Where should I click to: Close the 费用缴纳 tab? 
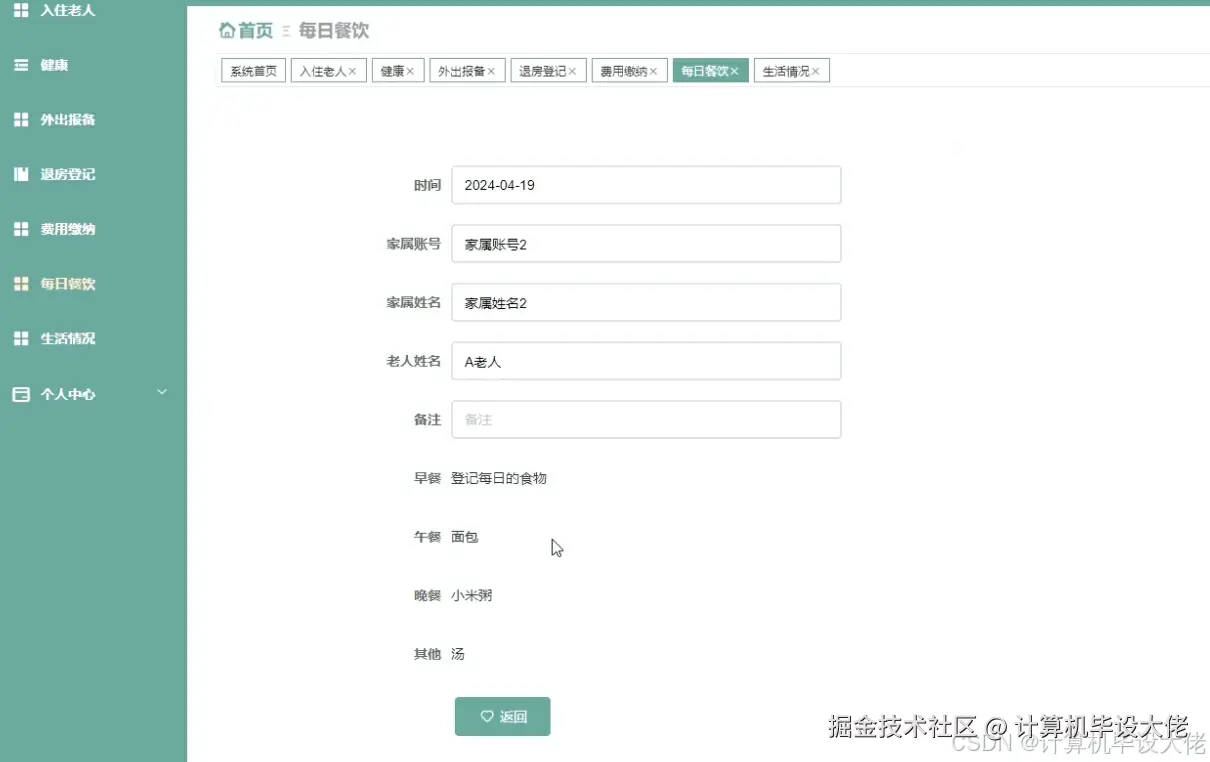point(653,72)
